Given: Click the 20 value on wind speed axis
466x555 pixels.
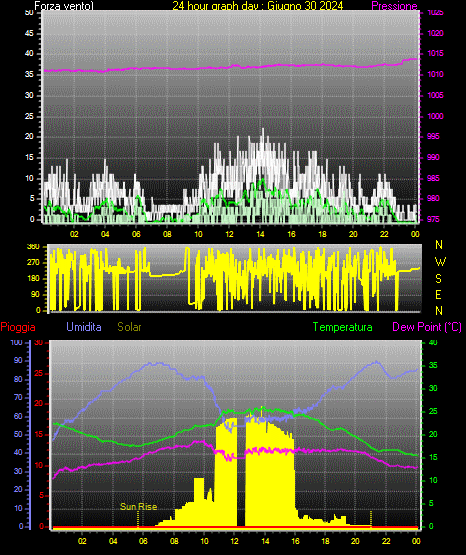Looking at the screenshot, I should pyautogui.click(x=29, y=137).
